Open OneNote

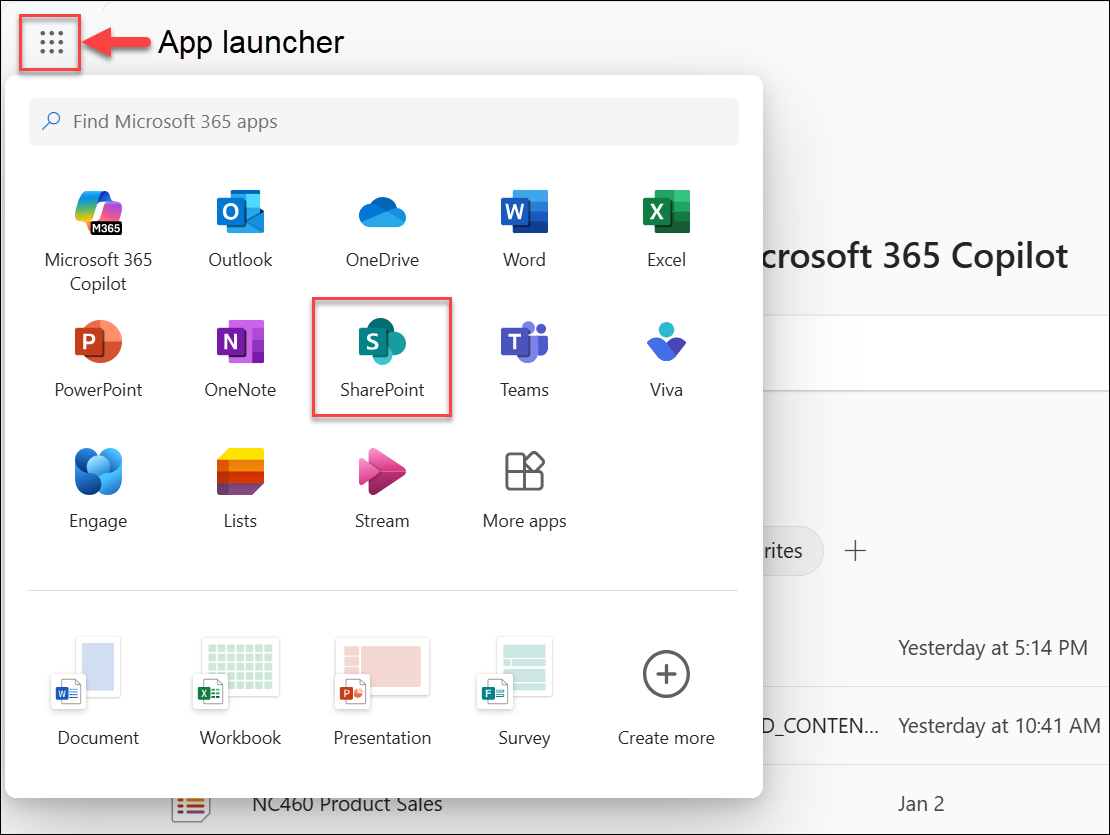(240, 358)
